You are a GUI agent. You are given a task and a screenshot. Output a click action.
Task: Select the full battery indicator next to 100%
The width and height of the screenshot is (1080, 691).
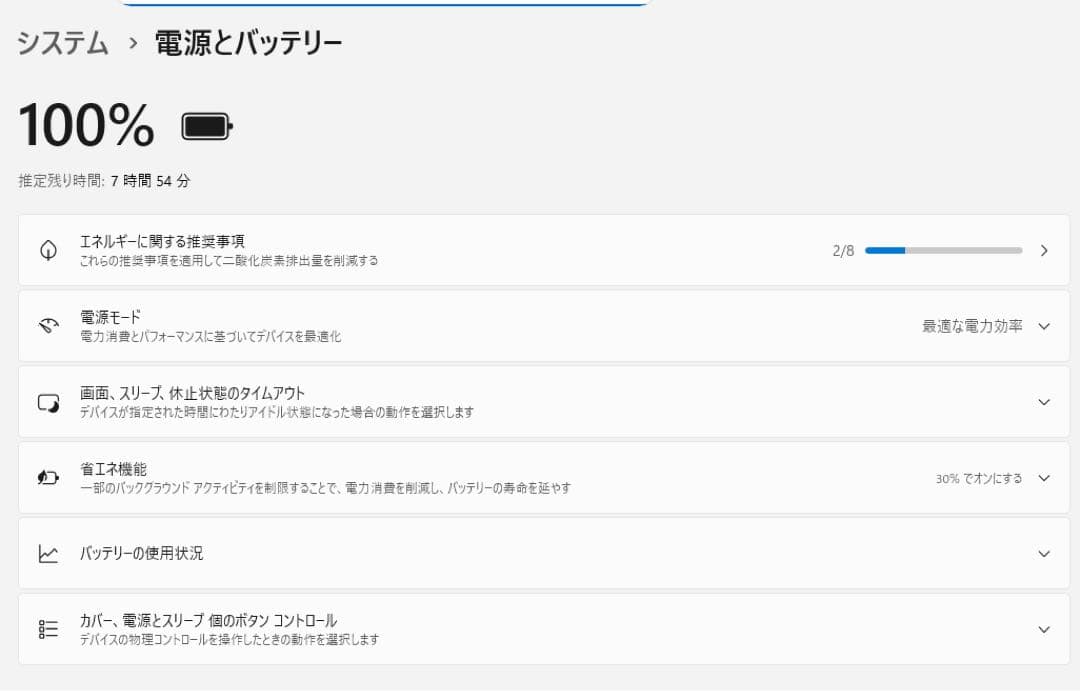tap(204, 124)
